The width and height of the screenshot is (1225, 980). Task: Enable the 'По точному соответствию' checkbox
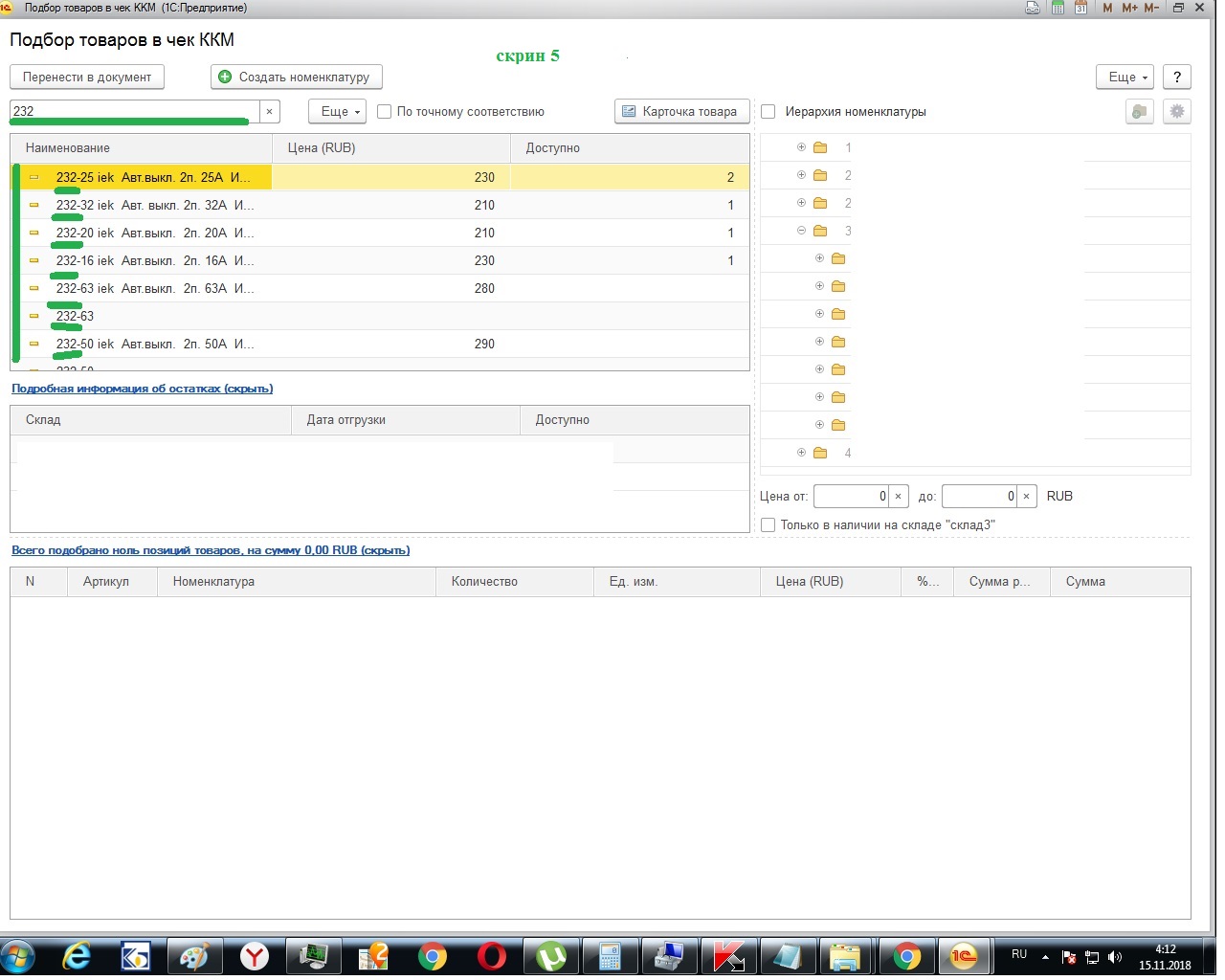point(385,112)
